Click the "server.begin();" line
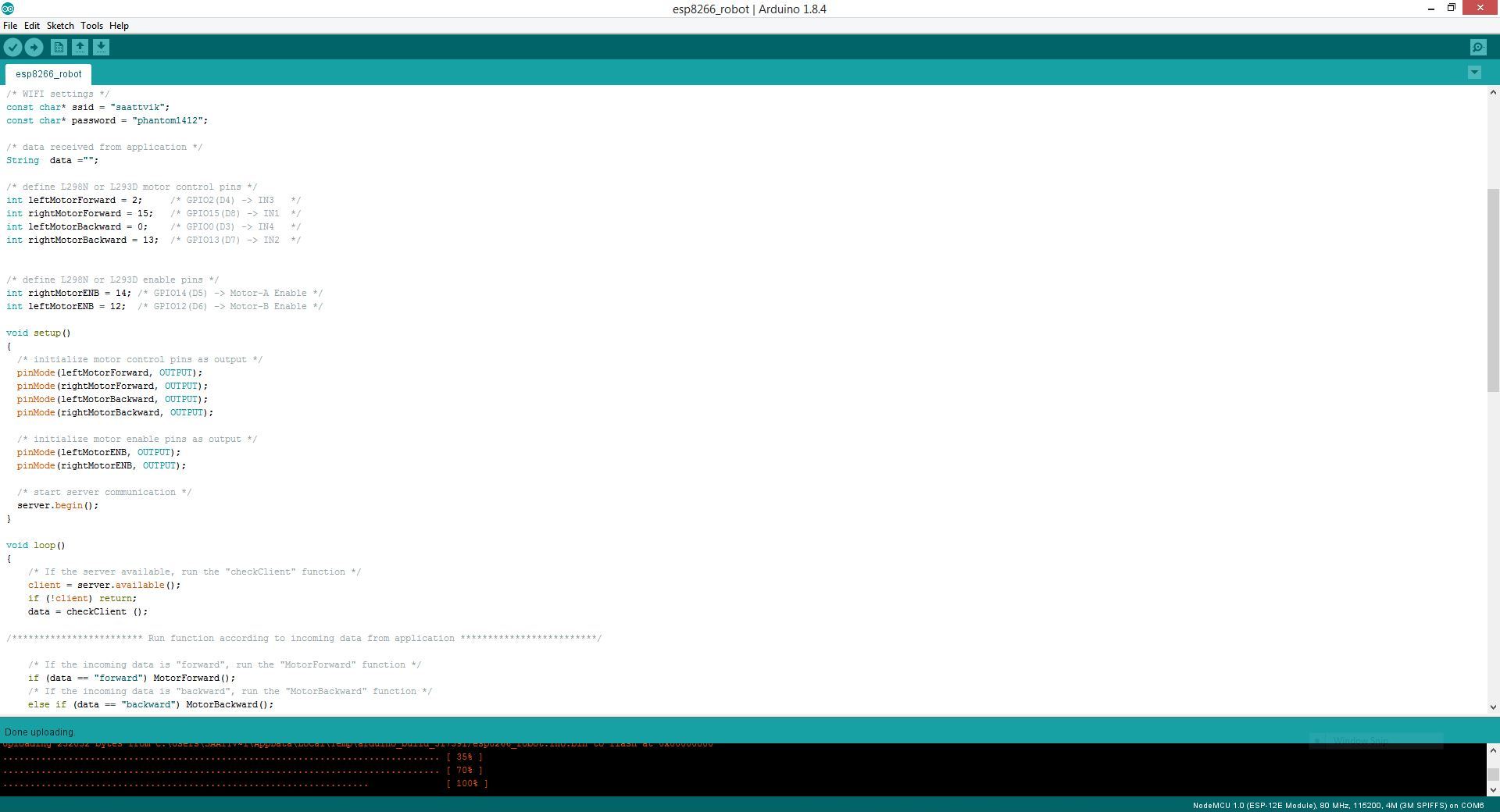Screen dimensions: 1500x812 pos(58,505)
